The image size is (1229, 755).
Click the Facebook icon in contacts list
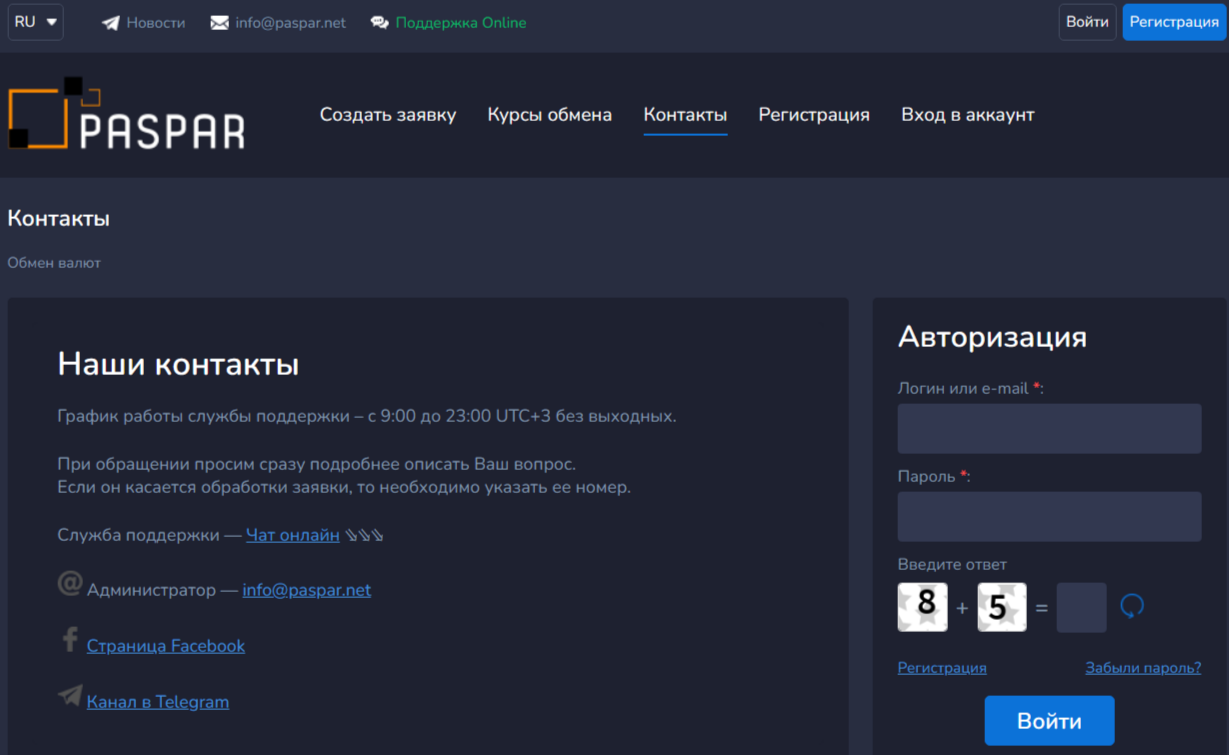(x=70, y=640)
